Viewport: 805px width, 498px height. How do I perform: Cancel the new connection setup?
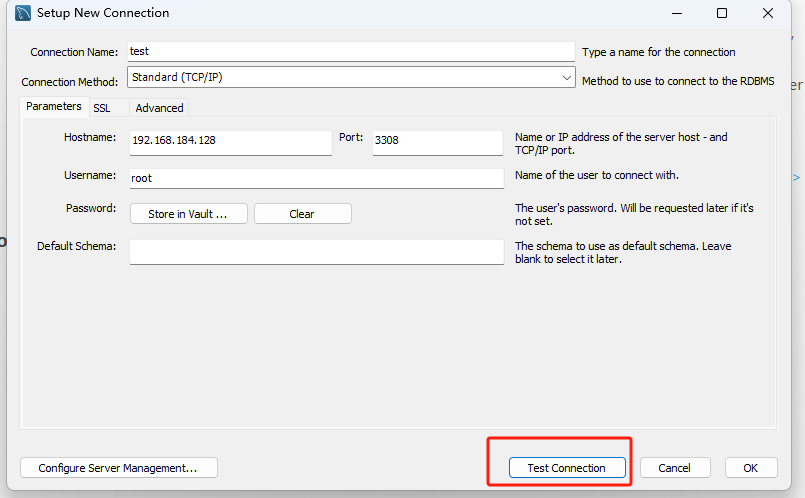[x=675, y=468]
